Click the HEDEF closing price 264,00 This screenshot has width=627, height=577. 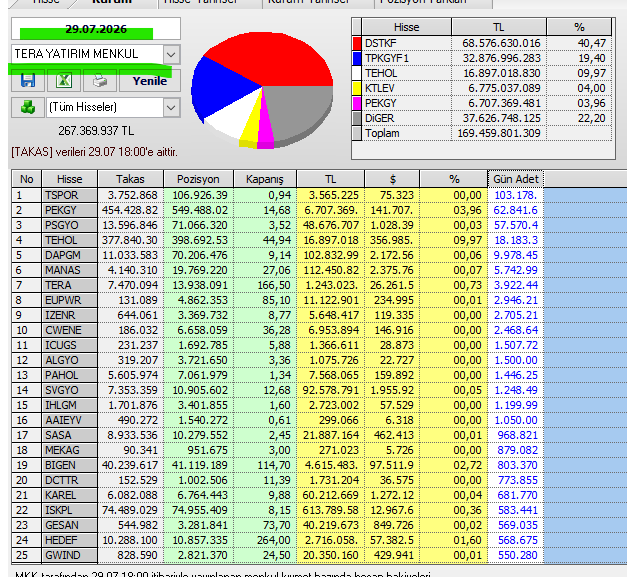[x=274, y=540]
